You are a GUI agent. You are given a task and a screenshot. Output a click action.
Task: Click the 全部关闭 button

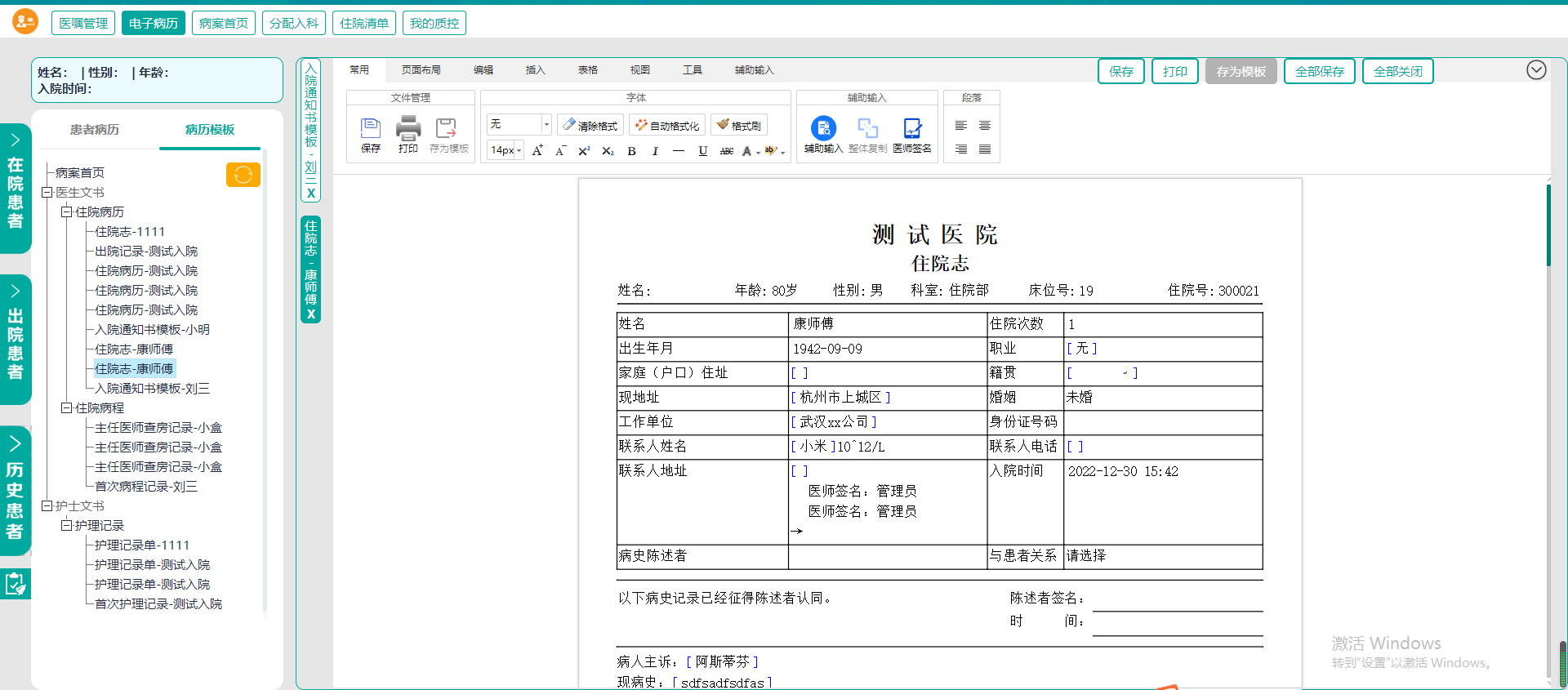coord(1398,72)
